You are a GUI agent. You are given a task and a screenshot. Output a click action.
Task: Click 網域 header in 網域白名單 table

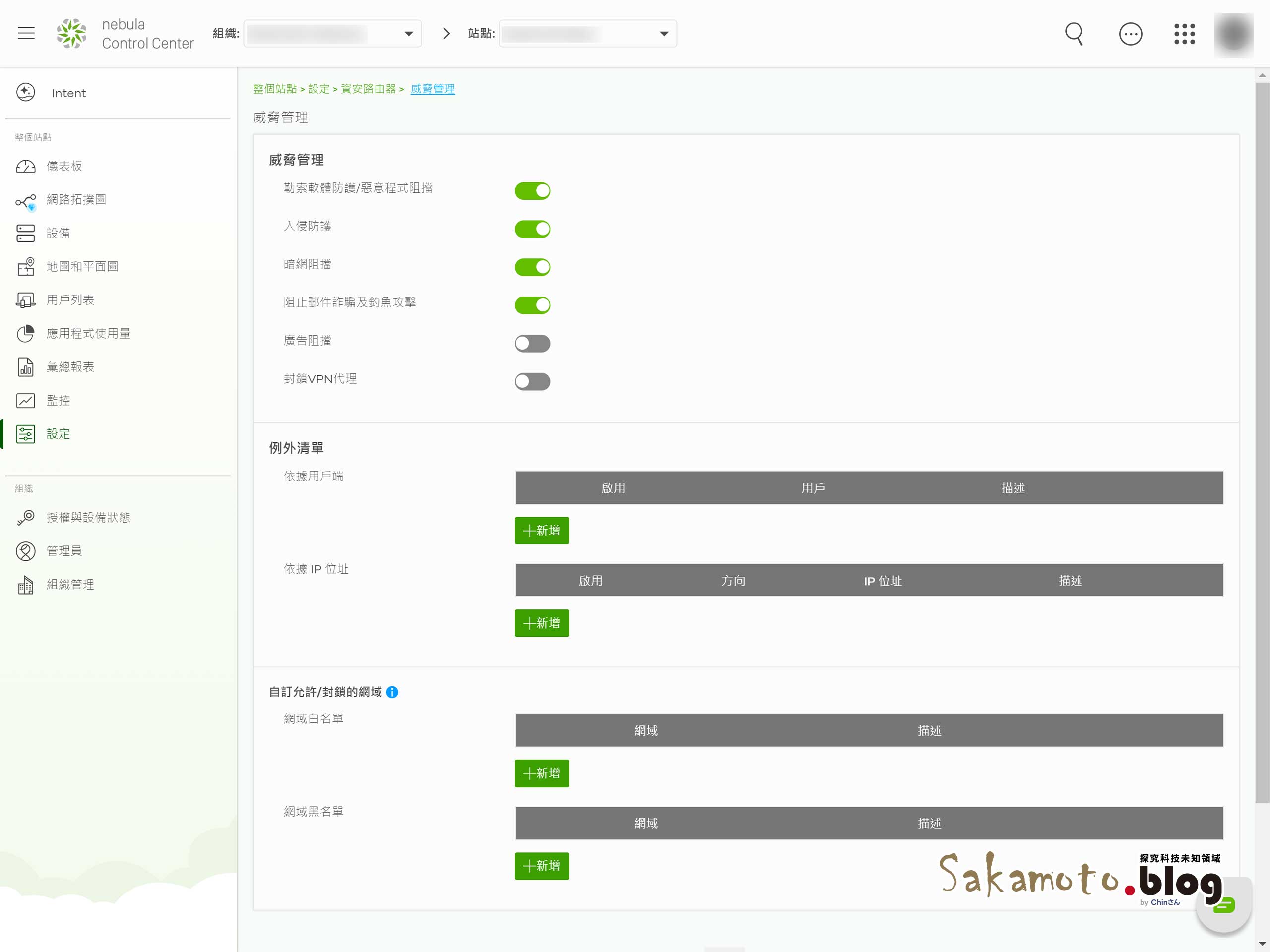(x=646, y=730)
